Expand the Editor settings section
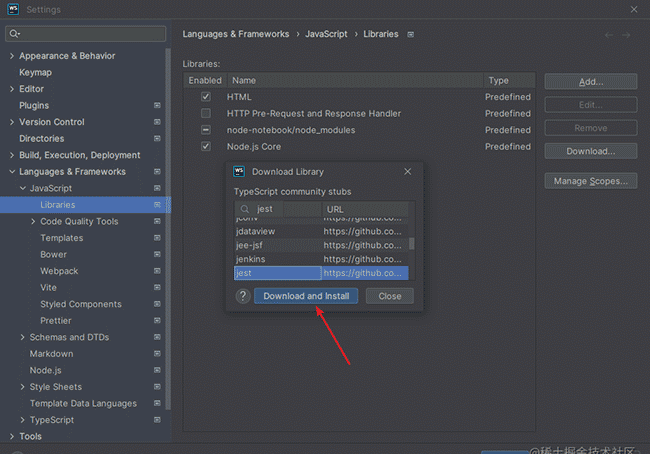650x454 pixels. click(12, 89)
